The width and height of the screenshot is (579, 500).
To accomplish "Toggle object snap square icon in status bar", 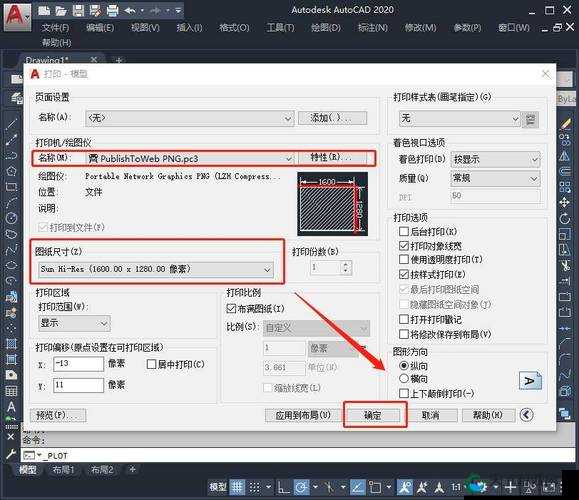I will [375, 487].
